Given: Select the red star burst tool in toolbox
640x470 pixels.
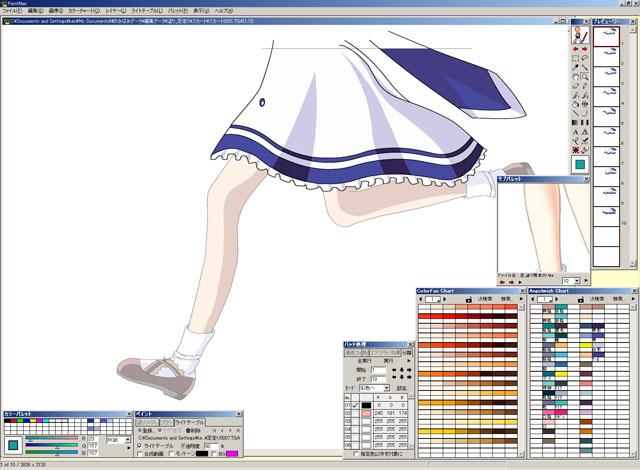Looking at the screenshot, I should (x=575, y=150).
